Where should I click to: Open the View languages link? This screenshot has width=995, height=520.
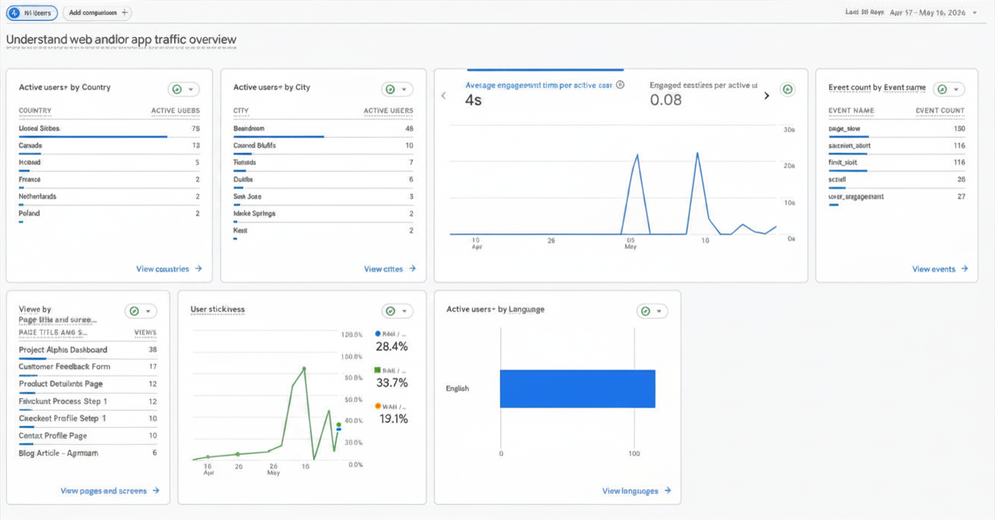click(636, 491)
